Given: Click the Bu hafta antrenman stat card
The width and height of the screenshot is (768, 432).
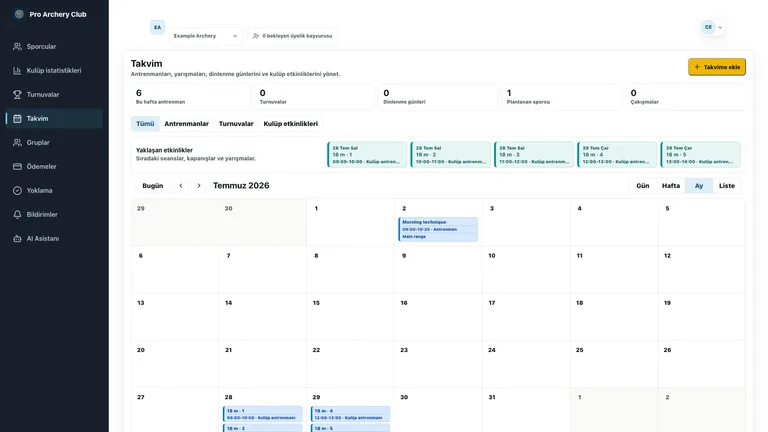Looking at the screenshot, I should pyautogui.click(x=191, y=97).
